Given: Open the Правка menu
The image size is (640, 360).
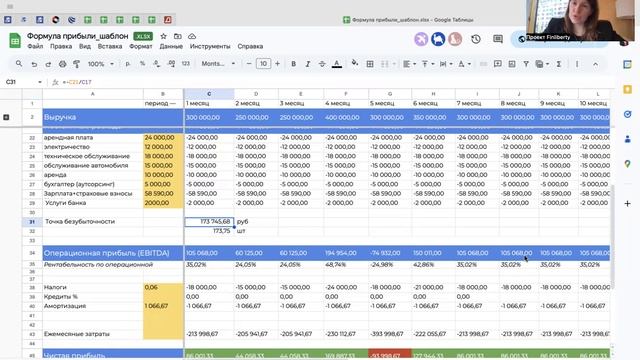Looking at the screenshot, I should pyautogui.click(x=61, y=47).
